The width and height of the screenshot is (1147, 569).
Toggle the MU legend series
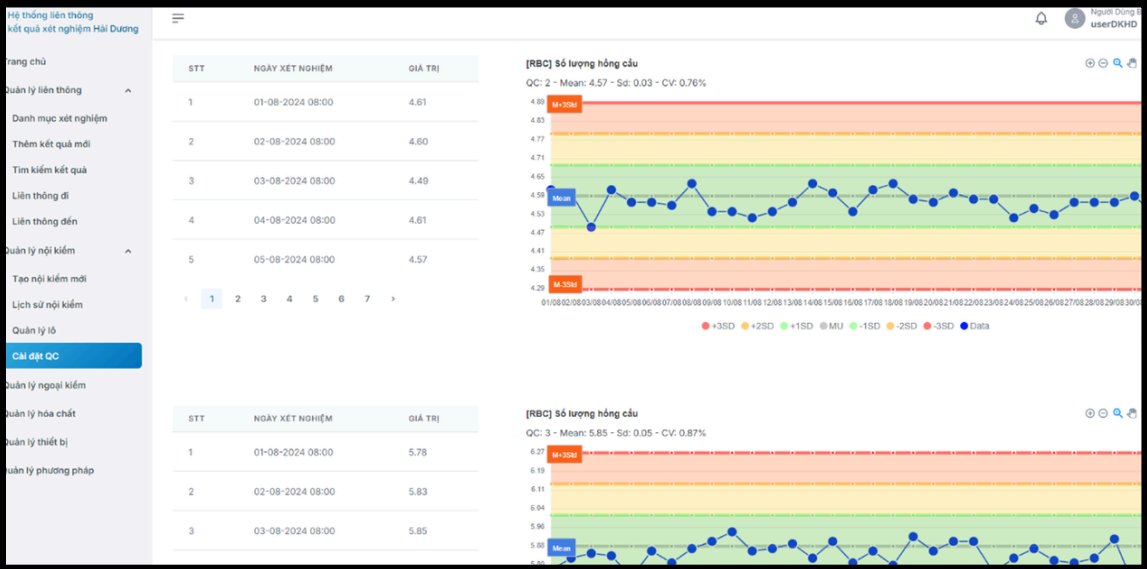tap(831, 326)
